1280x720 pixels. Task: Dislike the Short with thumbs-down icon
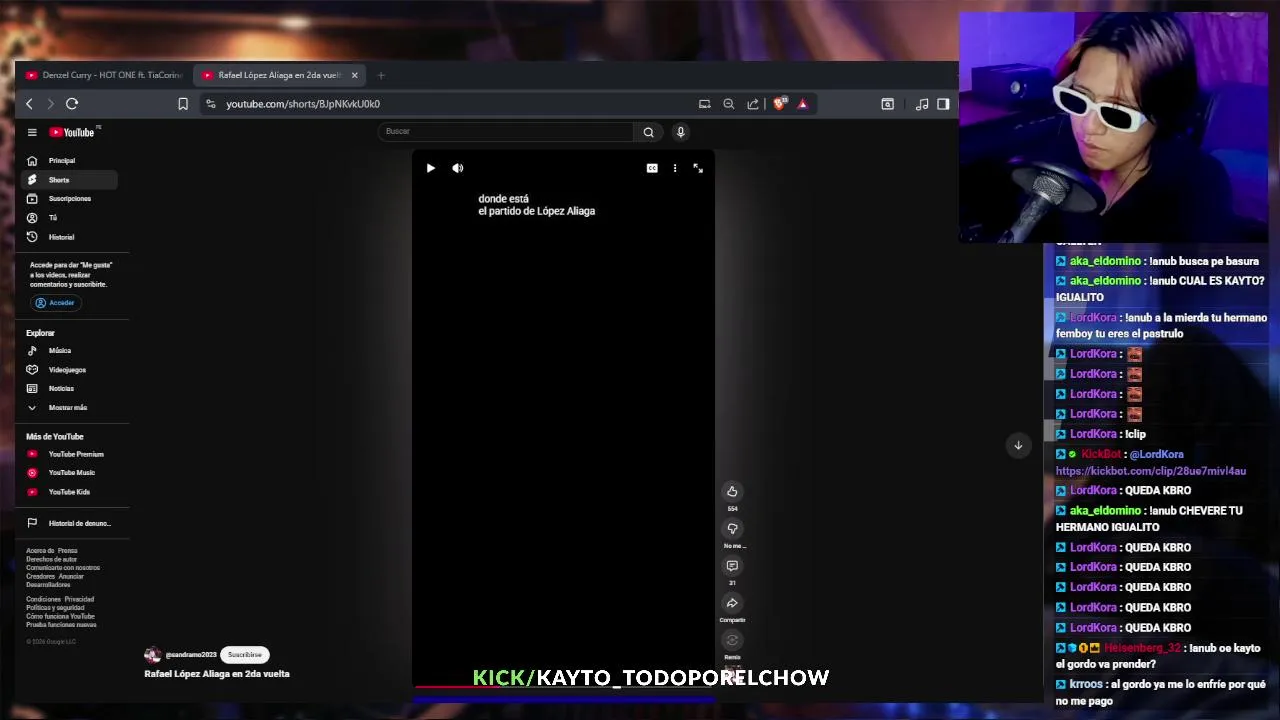point(732,528)
